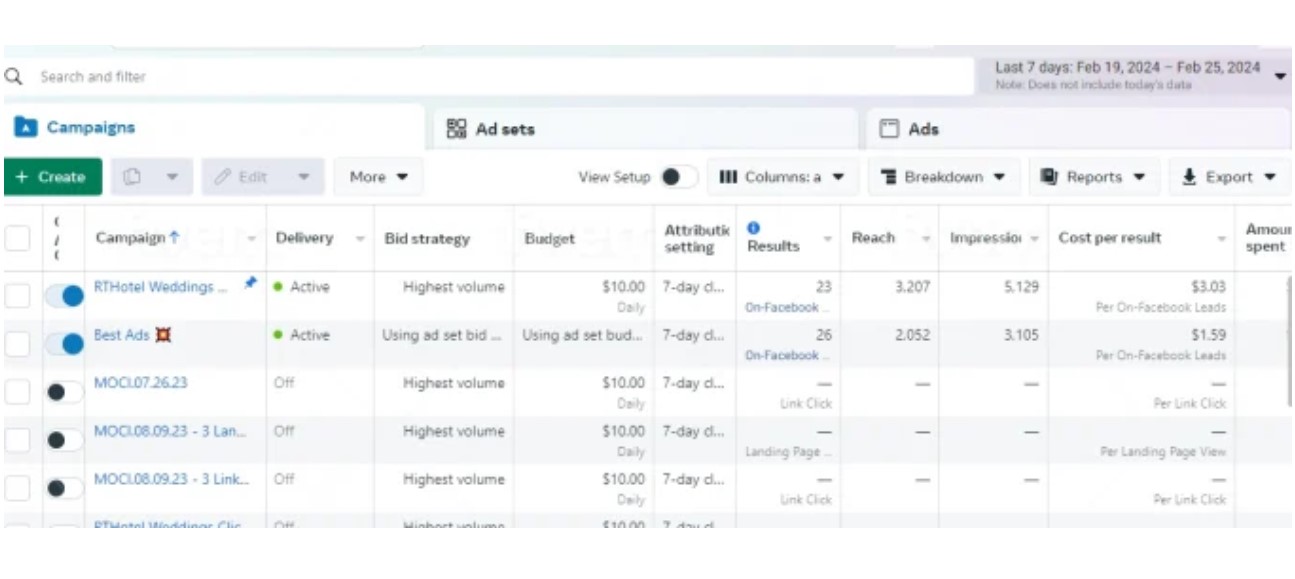
Task: Click the Ads tab window icon
Action: (x=889, y=129)
